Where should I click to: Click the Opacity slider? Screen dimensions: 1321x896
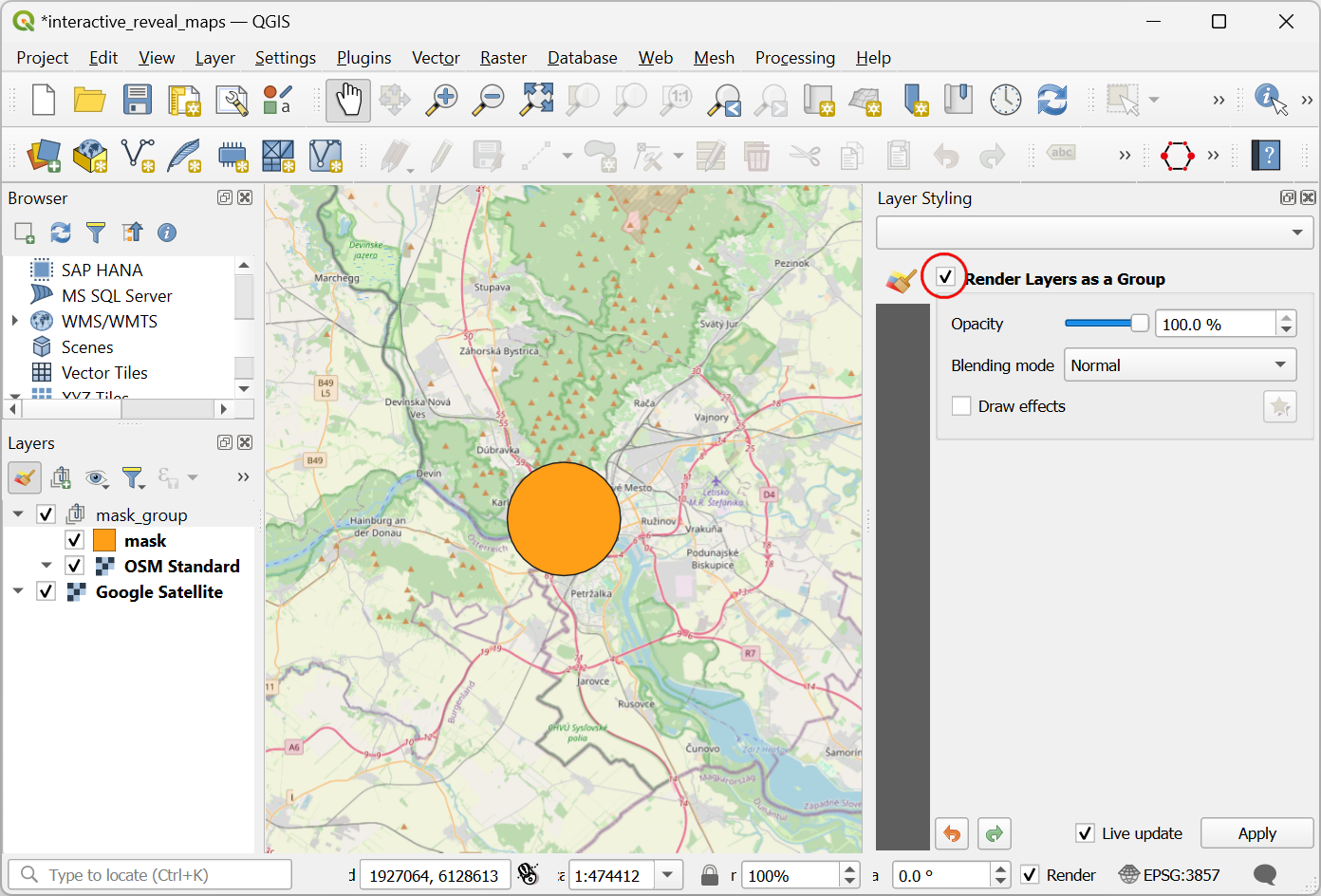(x=1106, y=324)
